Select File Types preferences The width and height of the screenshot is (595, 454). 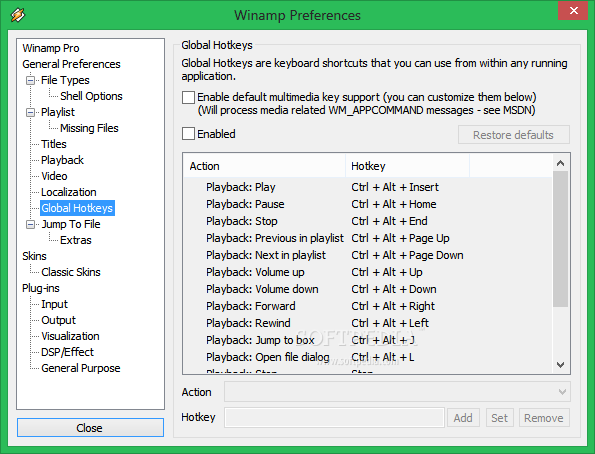(65, 80)
